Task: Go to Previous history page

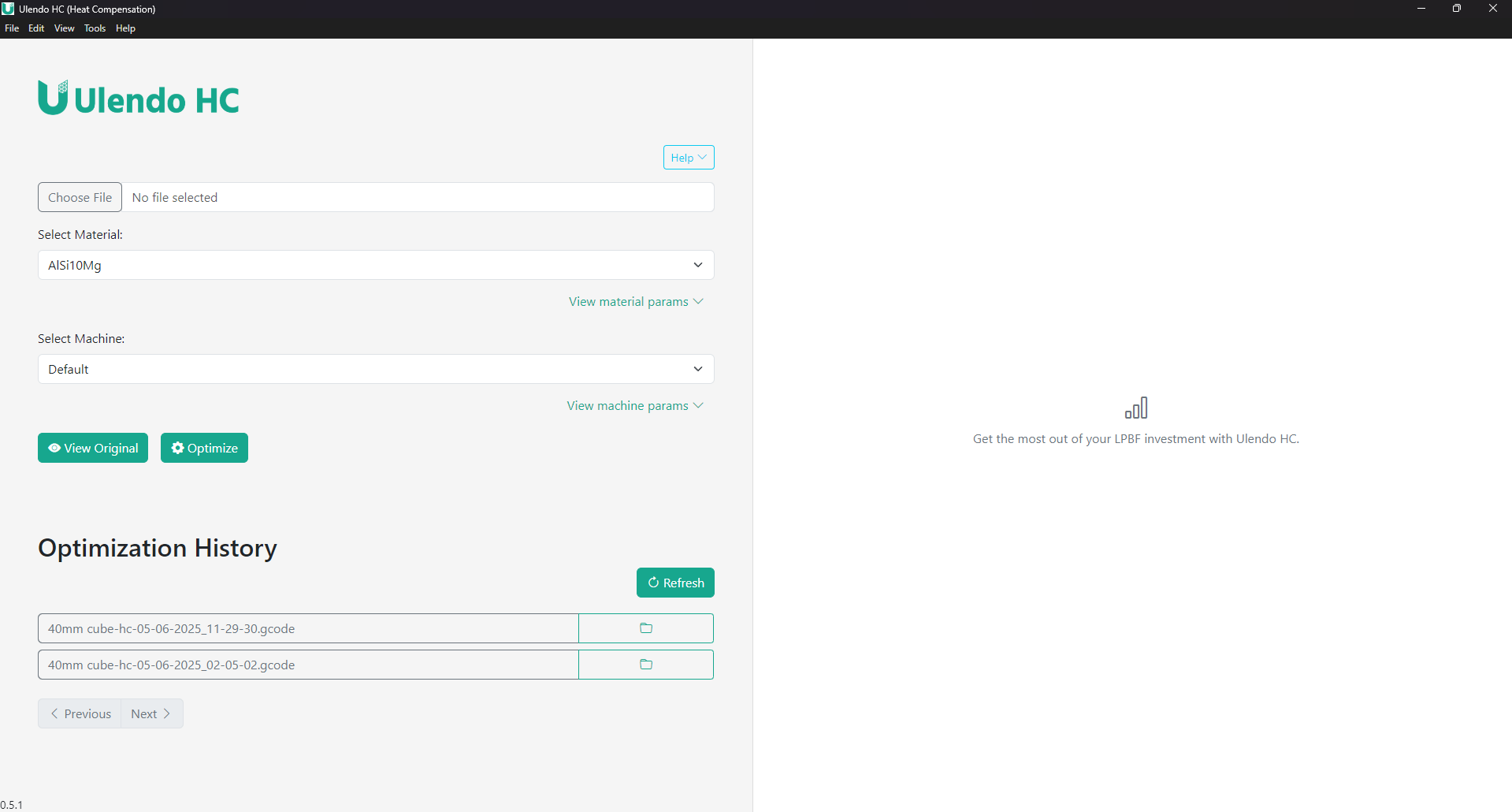Action: (80, 713)
